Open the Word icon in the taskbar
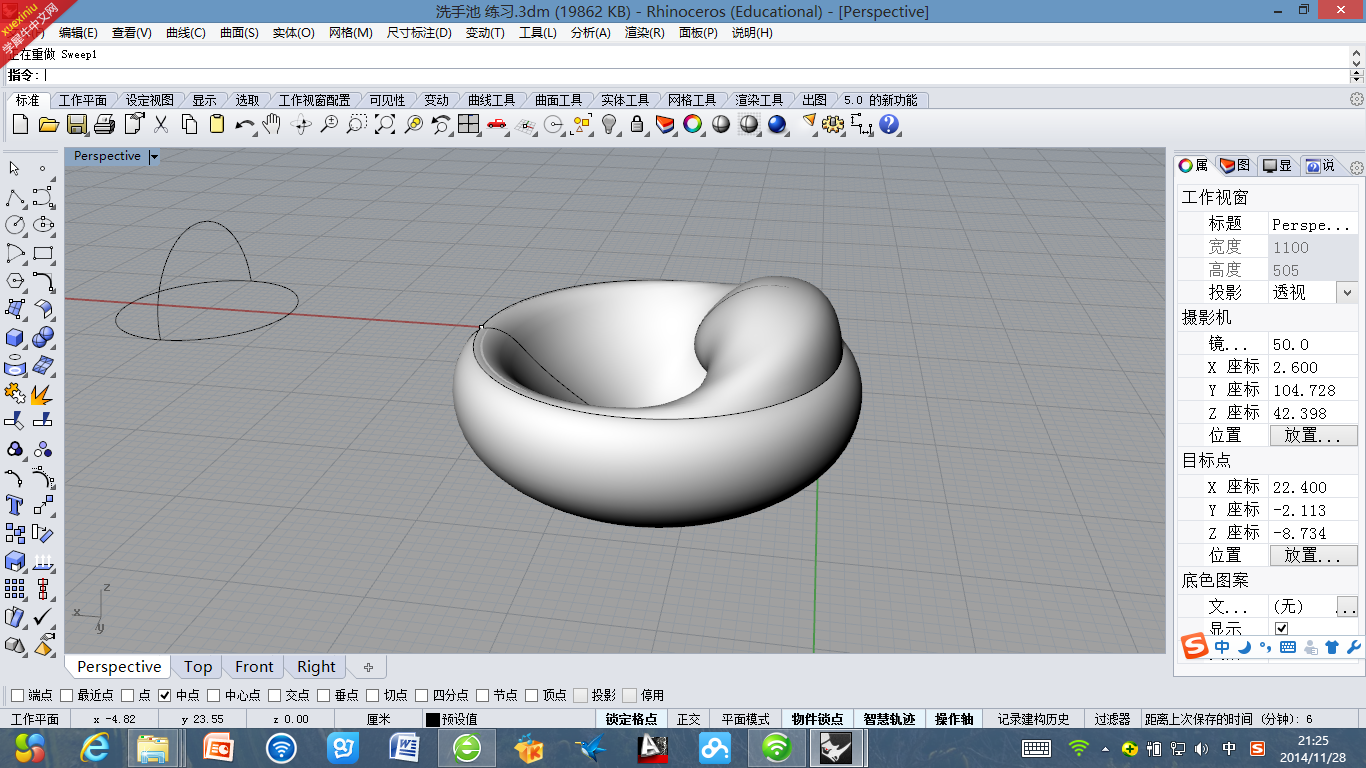This screenshot has width=1366, height=768. (x=404, y=747)
